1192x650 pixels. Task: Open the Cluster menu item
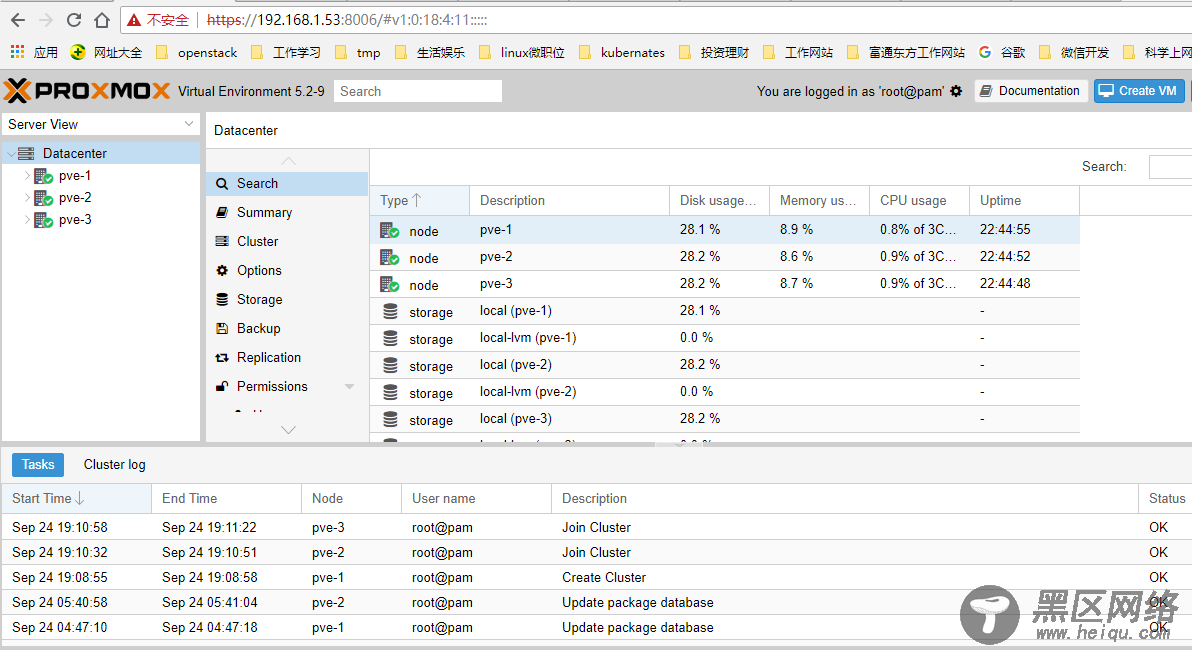point(287,242)
